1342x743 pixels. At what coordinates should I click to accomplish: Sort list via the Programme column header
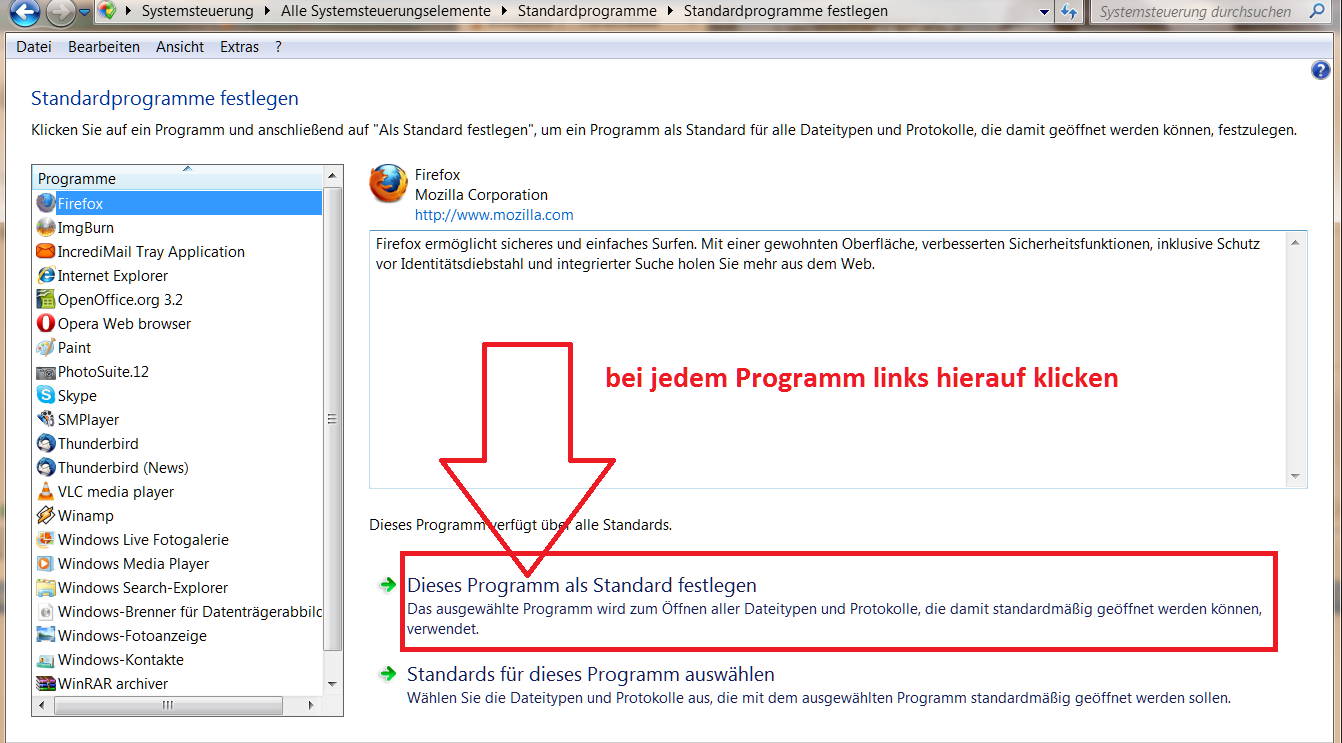pos(179,178)
